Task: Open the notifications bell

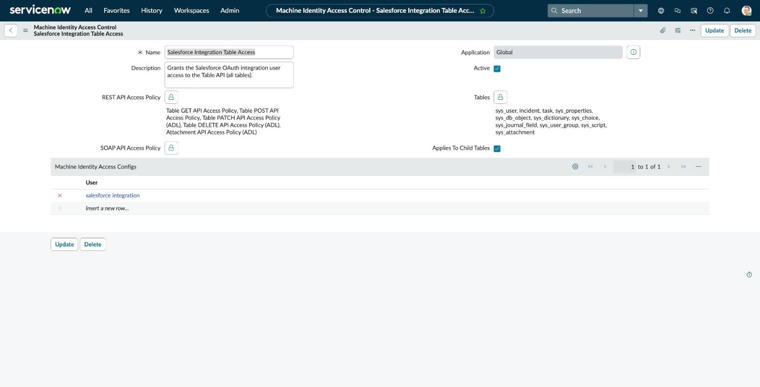Action: click(x=727, y=11)
